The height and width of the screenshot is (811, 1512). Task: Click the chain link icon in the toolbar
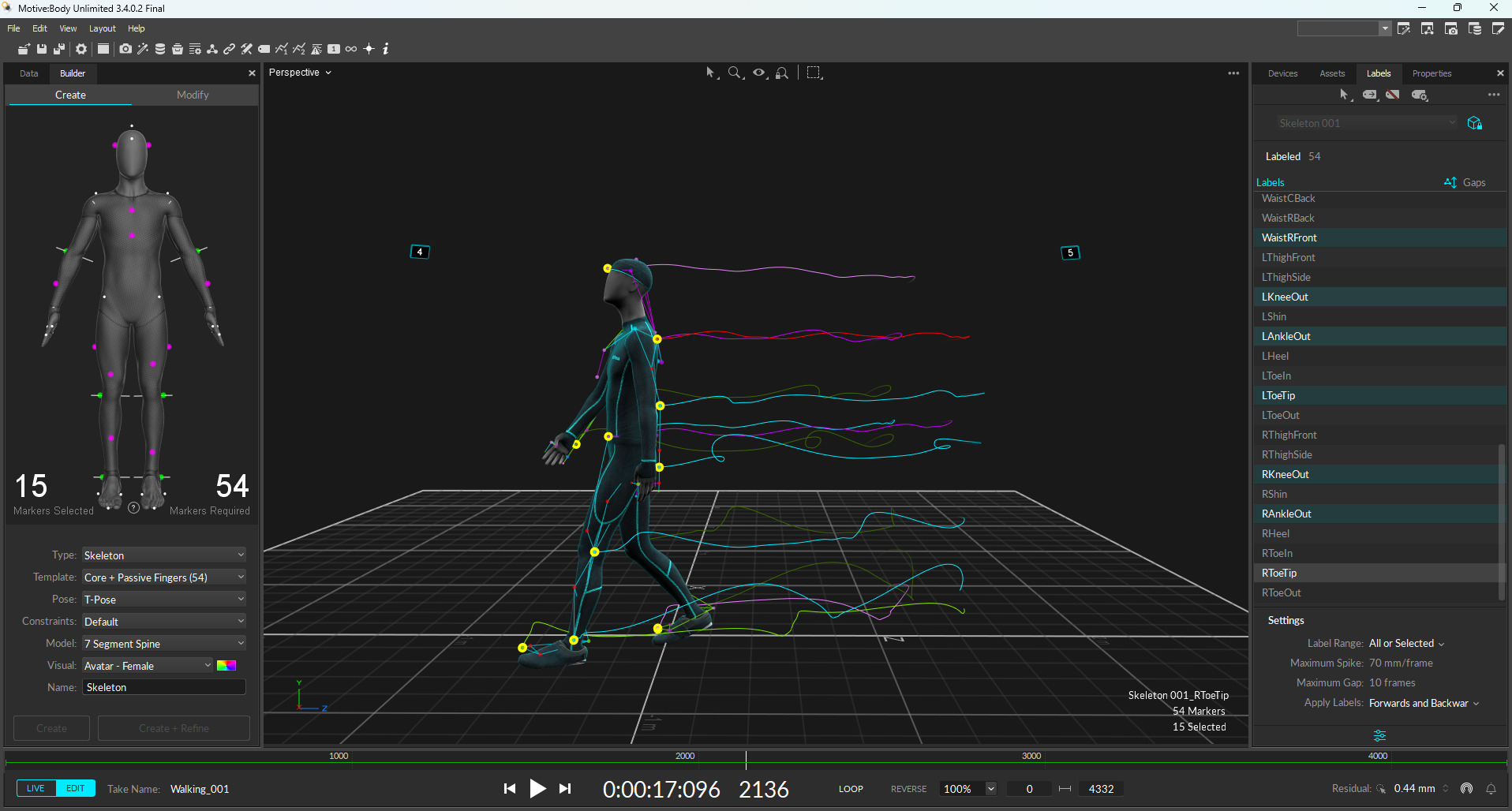pos(229,49)
